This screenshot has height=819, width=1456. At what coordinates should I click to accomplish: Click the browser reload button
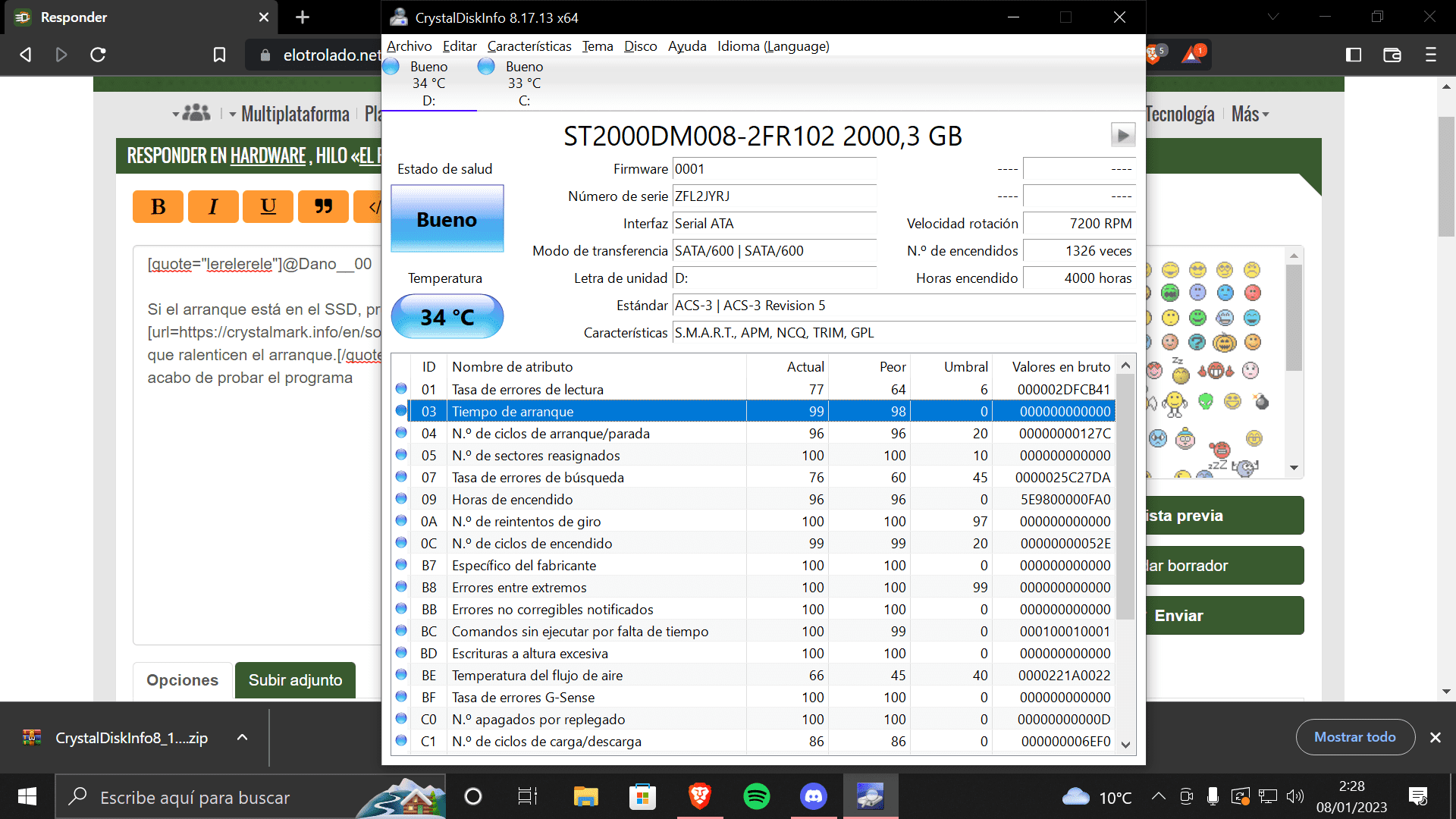[x=98, y=55]
